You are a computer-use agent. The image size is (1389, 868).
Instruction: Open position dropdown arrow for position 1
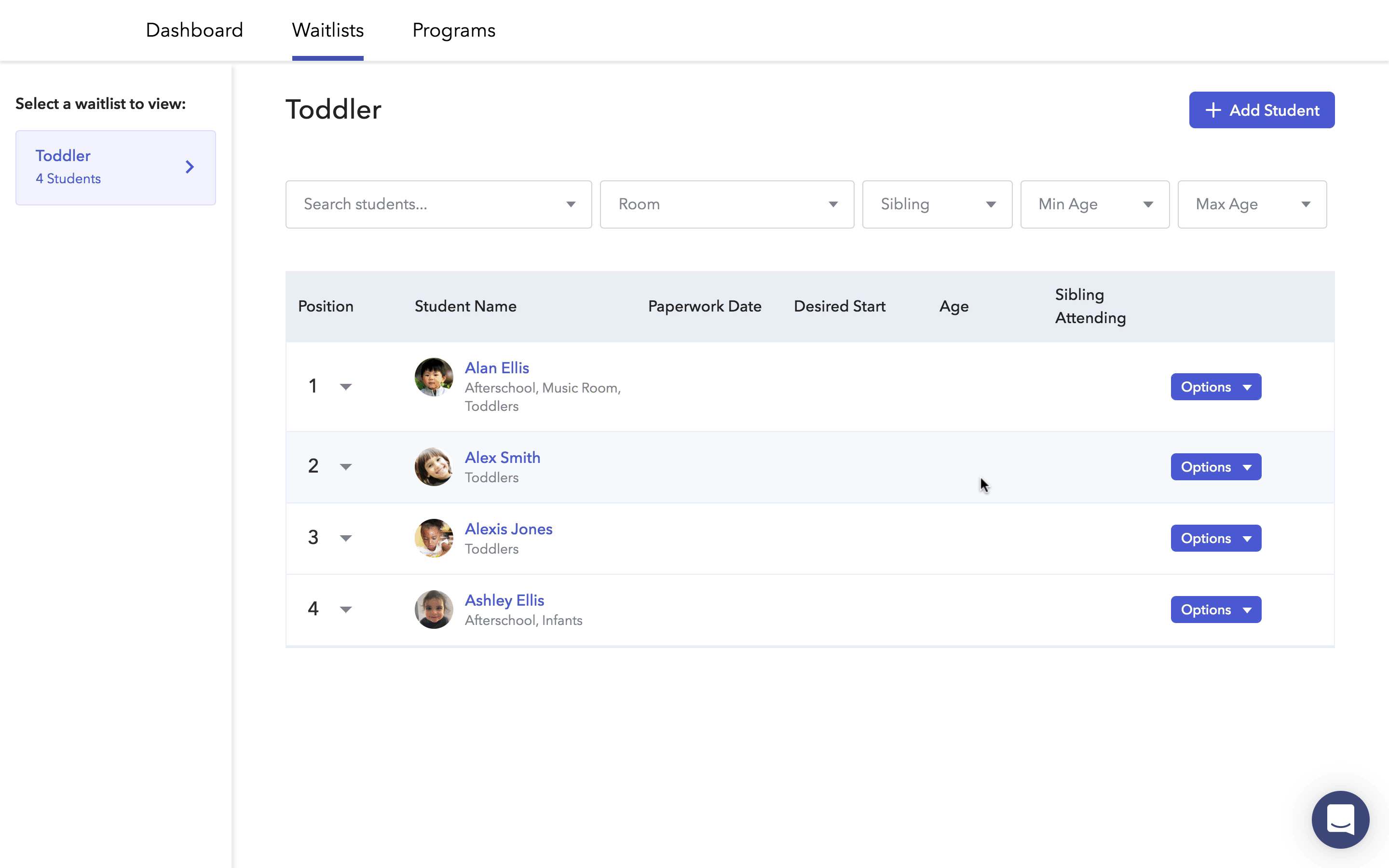coord(345,386)
